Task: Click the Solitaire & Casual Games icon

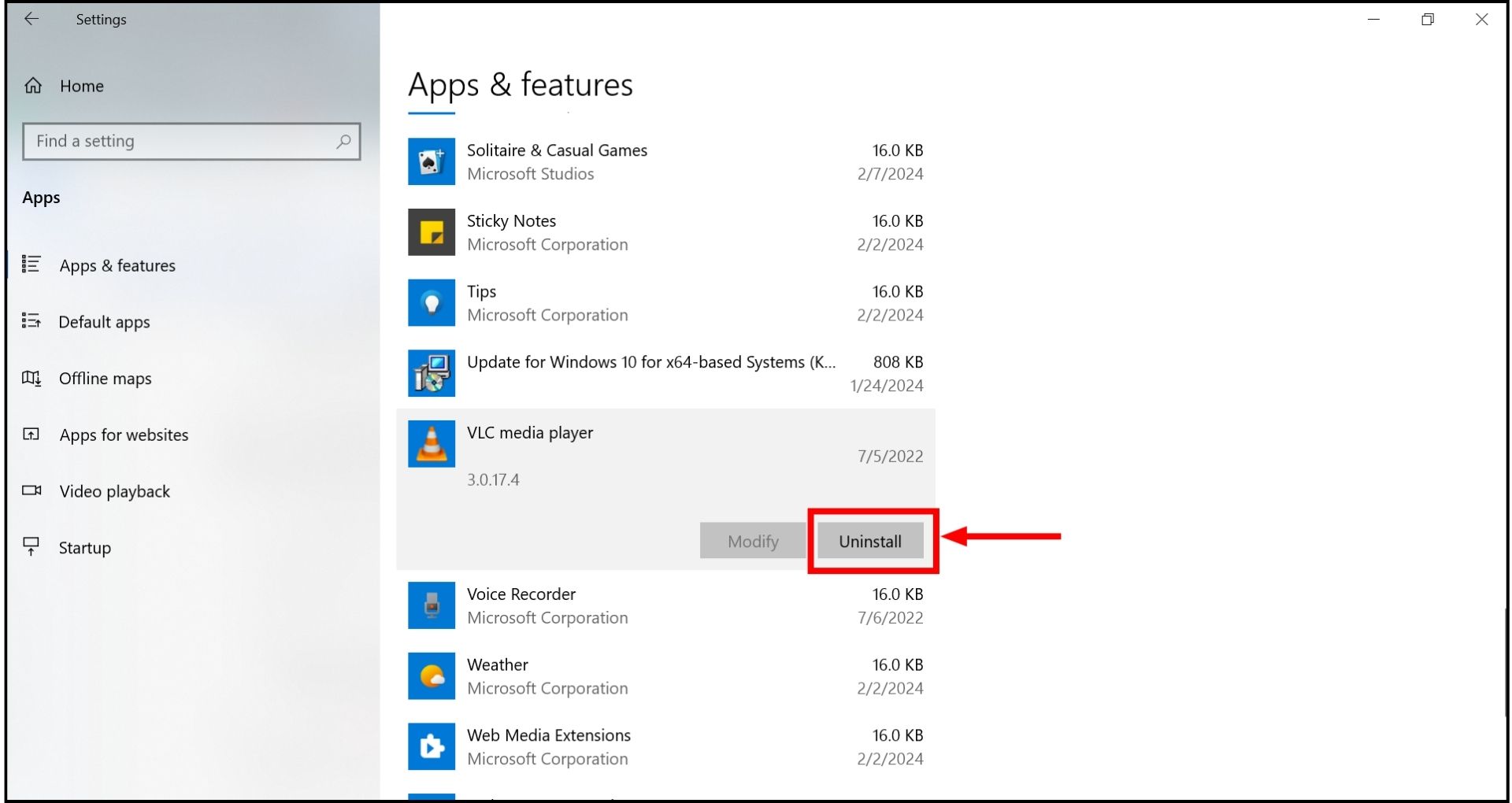Action: (x=431, y=161)
